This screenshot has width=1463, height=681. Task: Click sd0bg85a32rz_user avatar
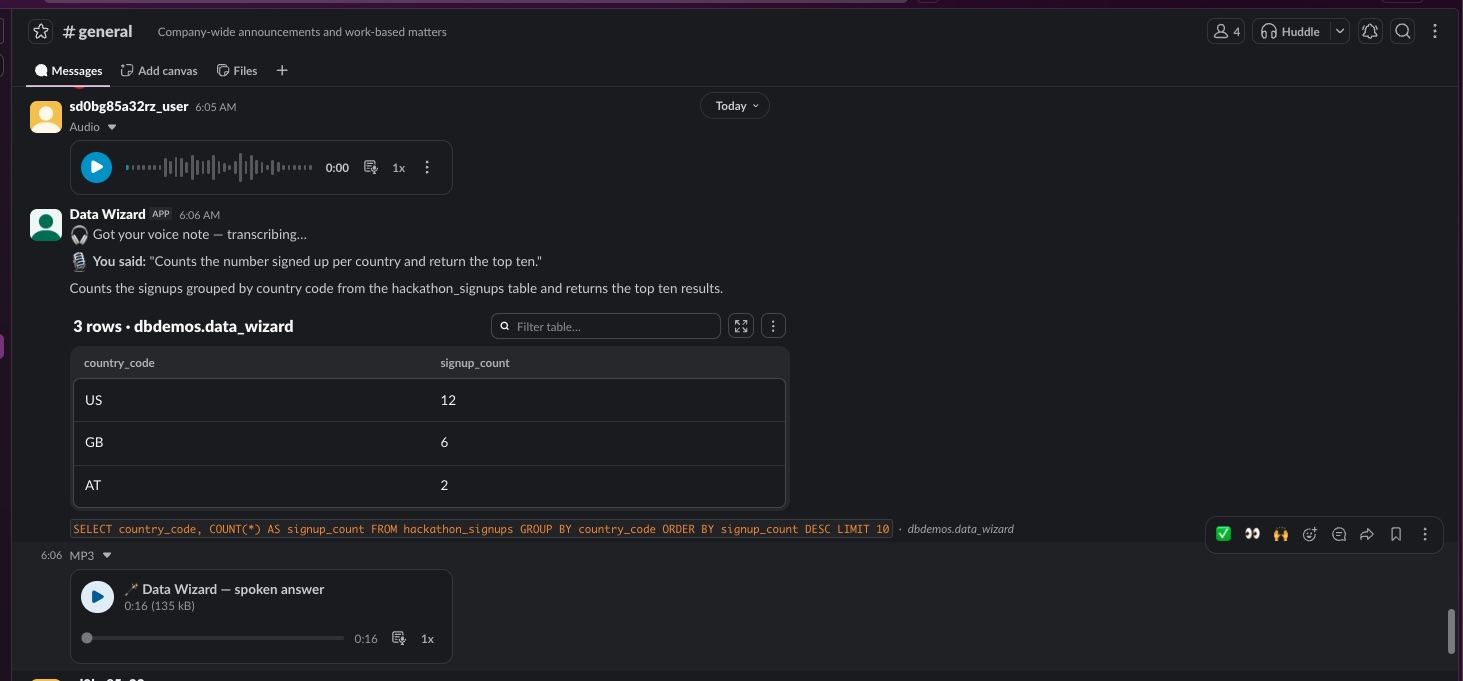pos(46,117)
